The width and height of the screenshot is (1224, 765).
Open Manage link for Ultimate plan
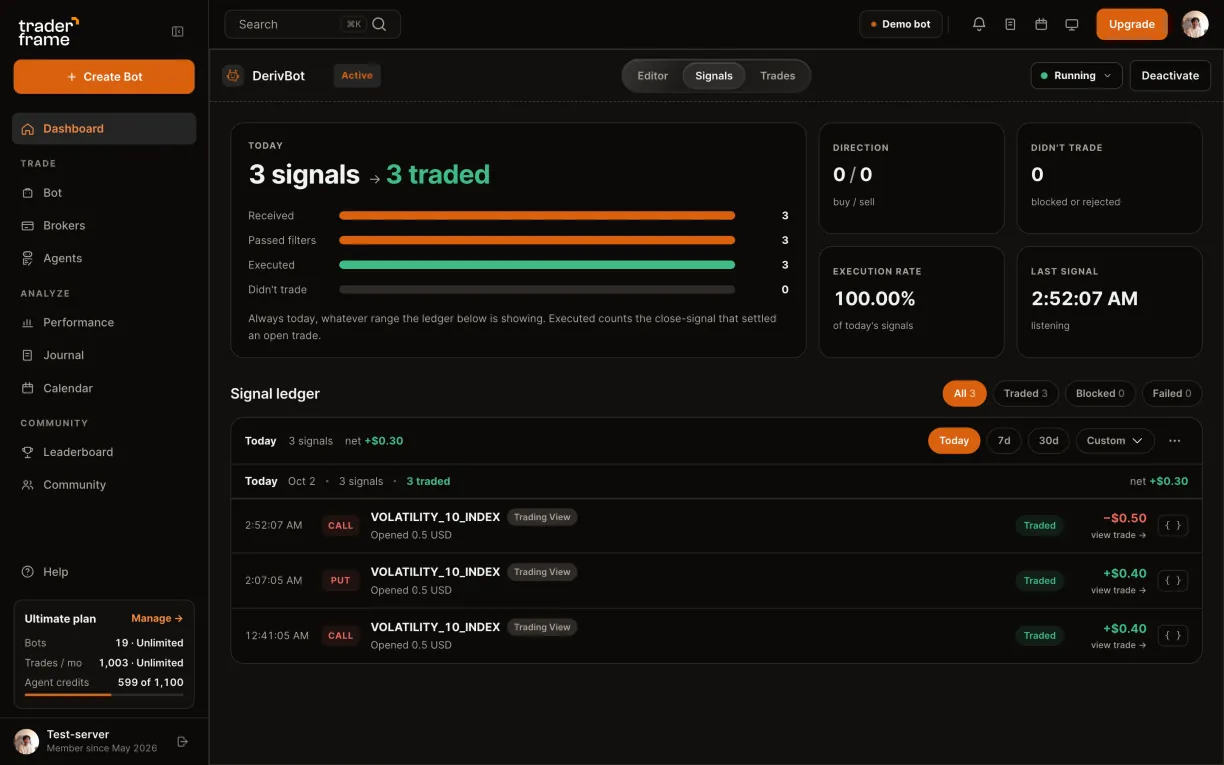click(157, 619)
